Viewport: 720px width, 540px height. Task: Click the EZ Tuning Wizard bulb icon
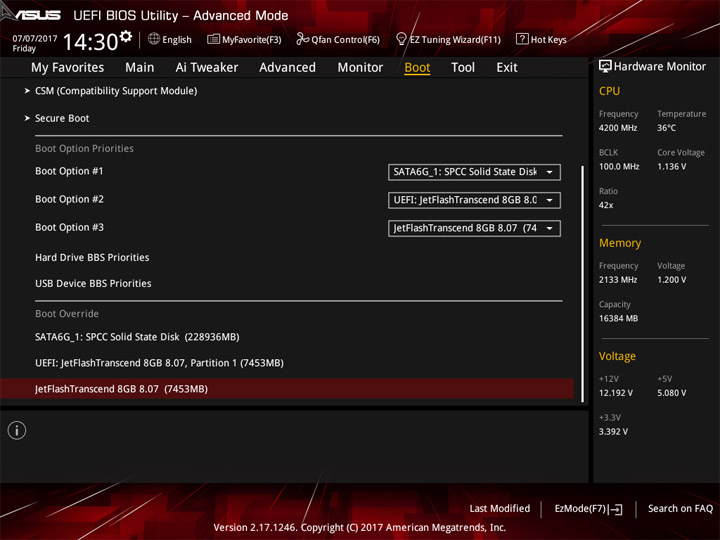401,39
